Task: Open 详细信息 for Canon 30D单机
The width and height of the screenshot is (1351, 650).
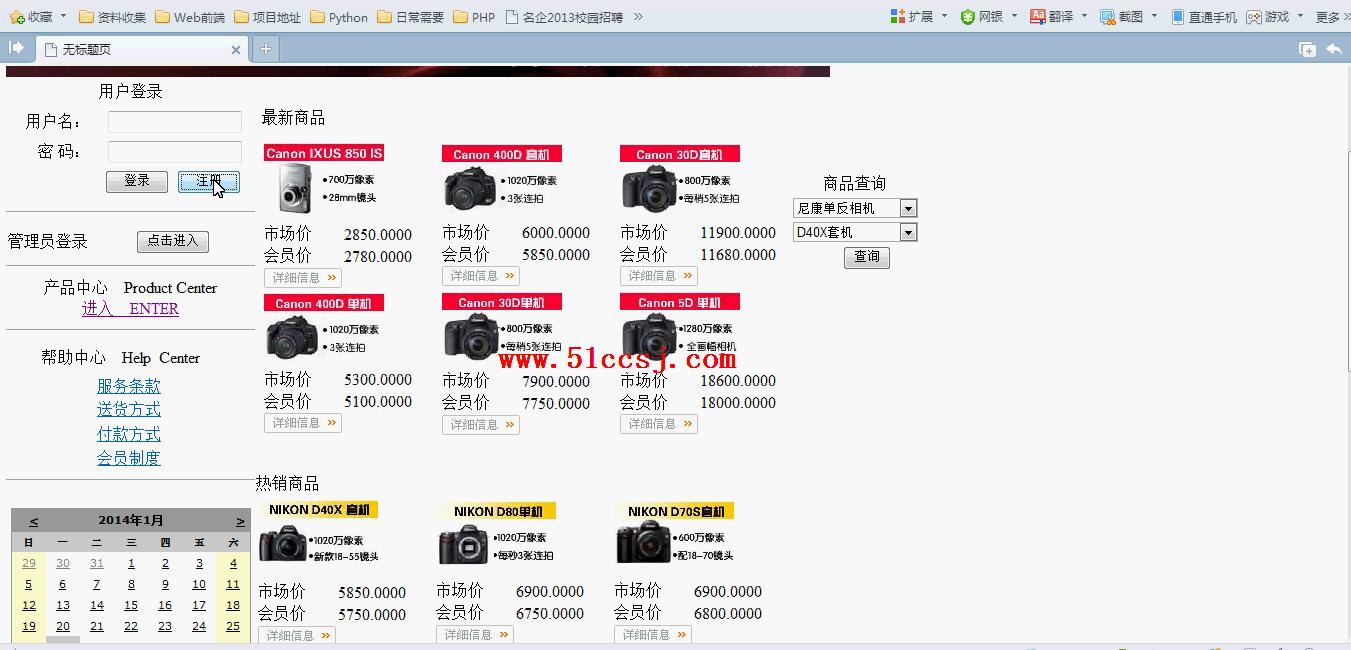Action: [x=481, y=425]
